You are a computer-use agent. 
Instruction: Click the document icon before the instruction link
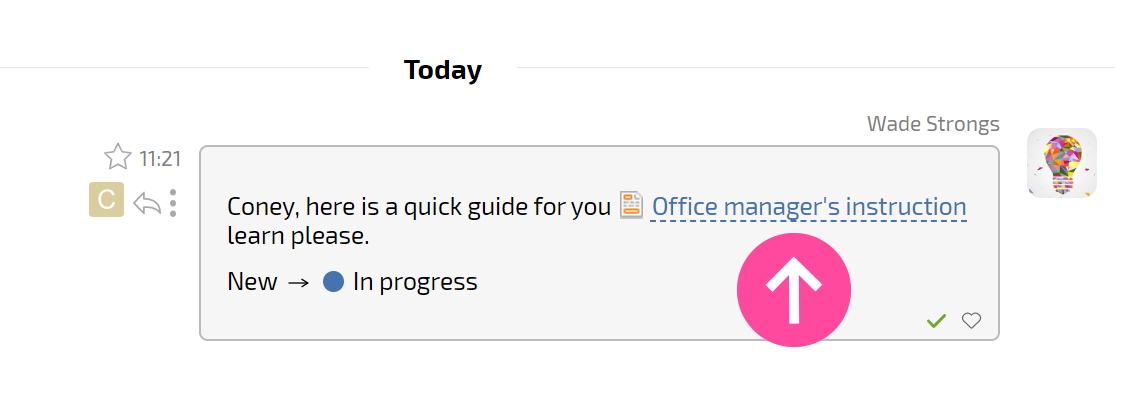631,205
